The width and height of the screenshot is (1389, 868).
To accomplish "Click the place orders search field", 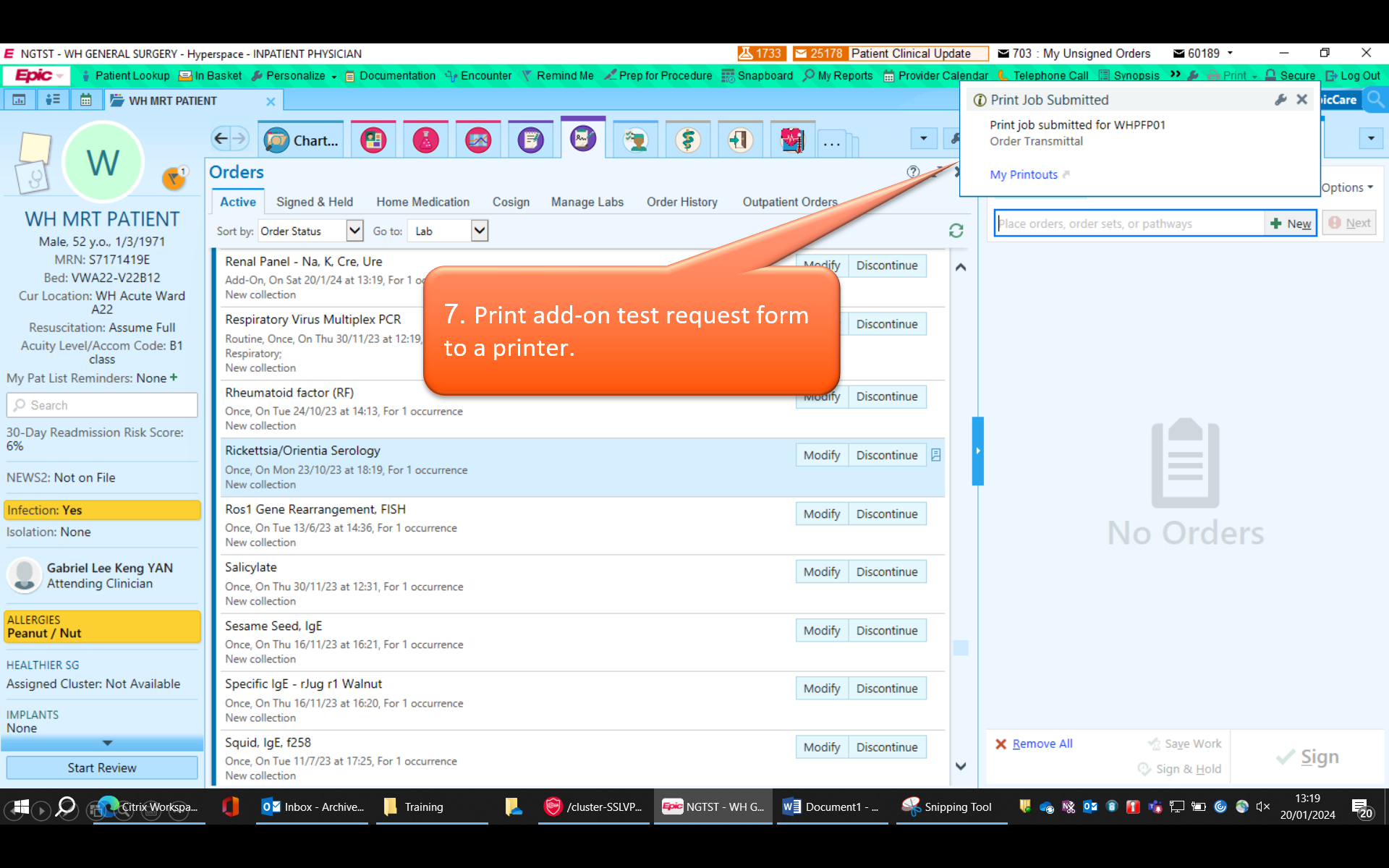I will pos(1129,224).
